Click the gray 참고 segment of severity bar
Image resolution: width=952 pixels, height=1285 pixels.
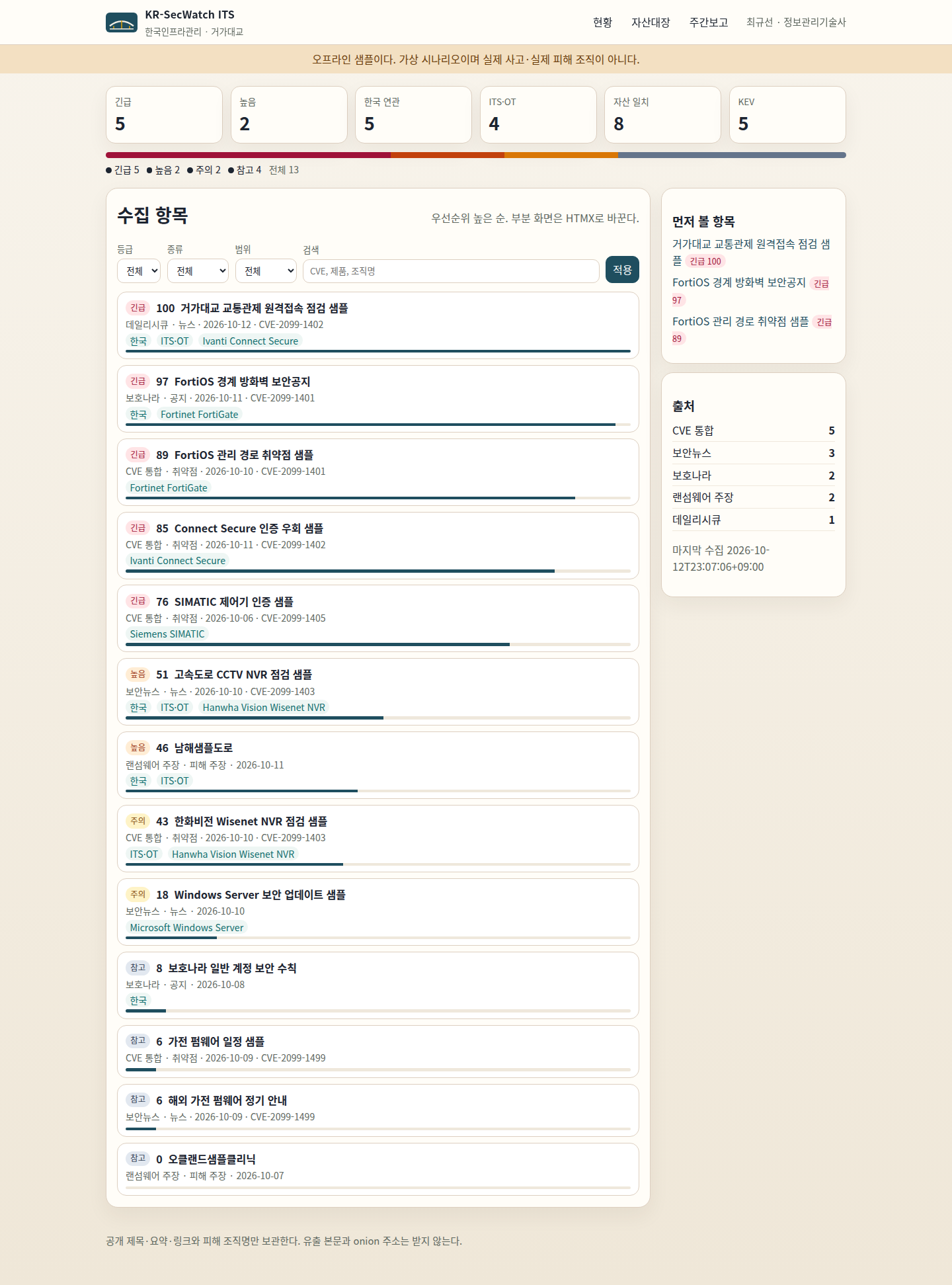pyautogui.click(x=732, y=155)
